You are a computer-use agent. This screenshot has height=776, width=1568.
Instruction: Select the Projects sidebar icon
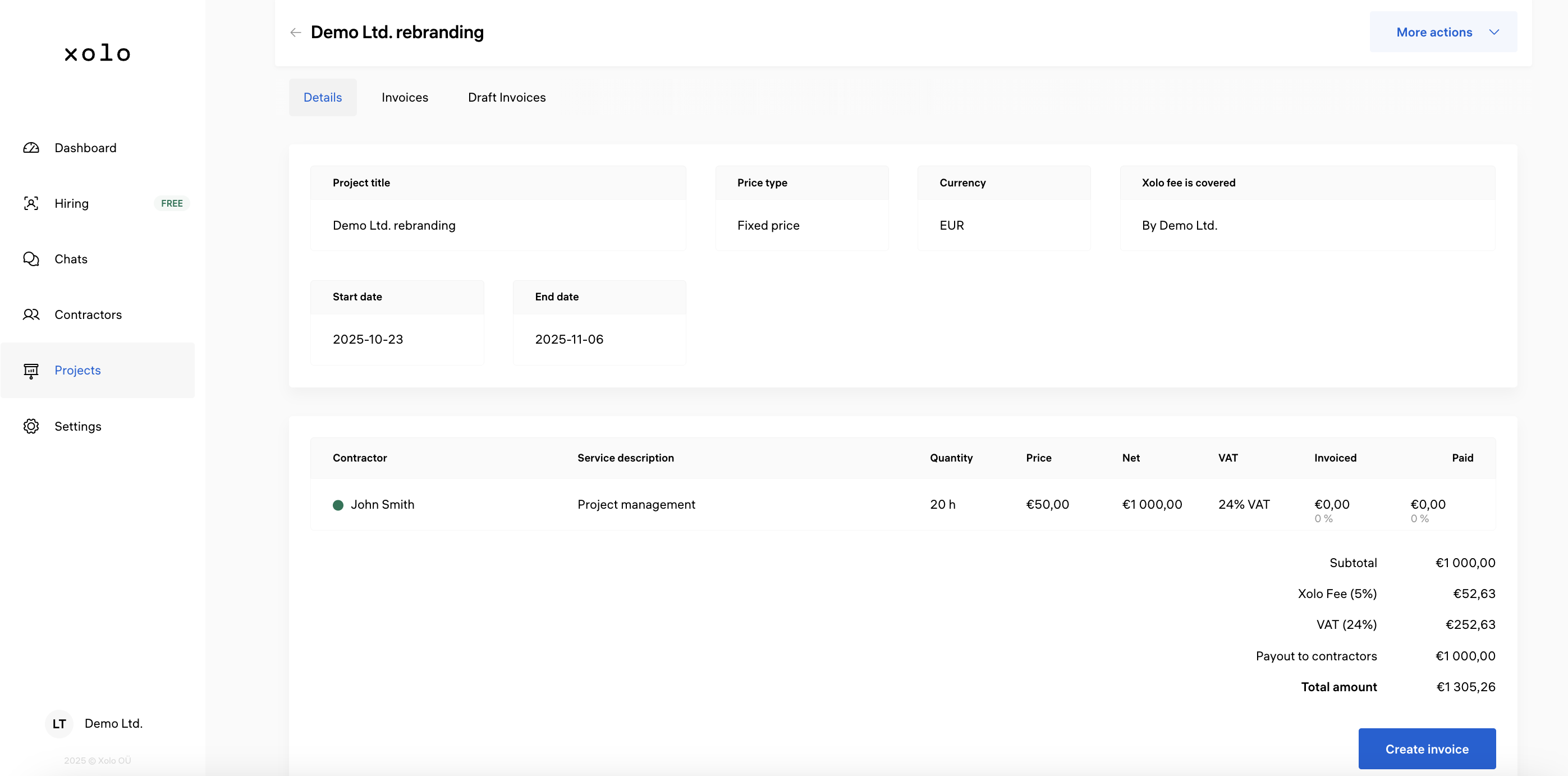coord(31,371)
